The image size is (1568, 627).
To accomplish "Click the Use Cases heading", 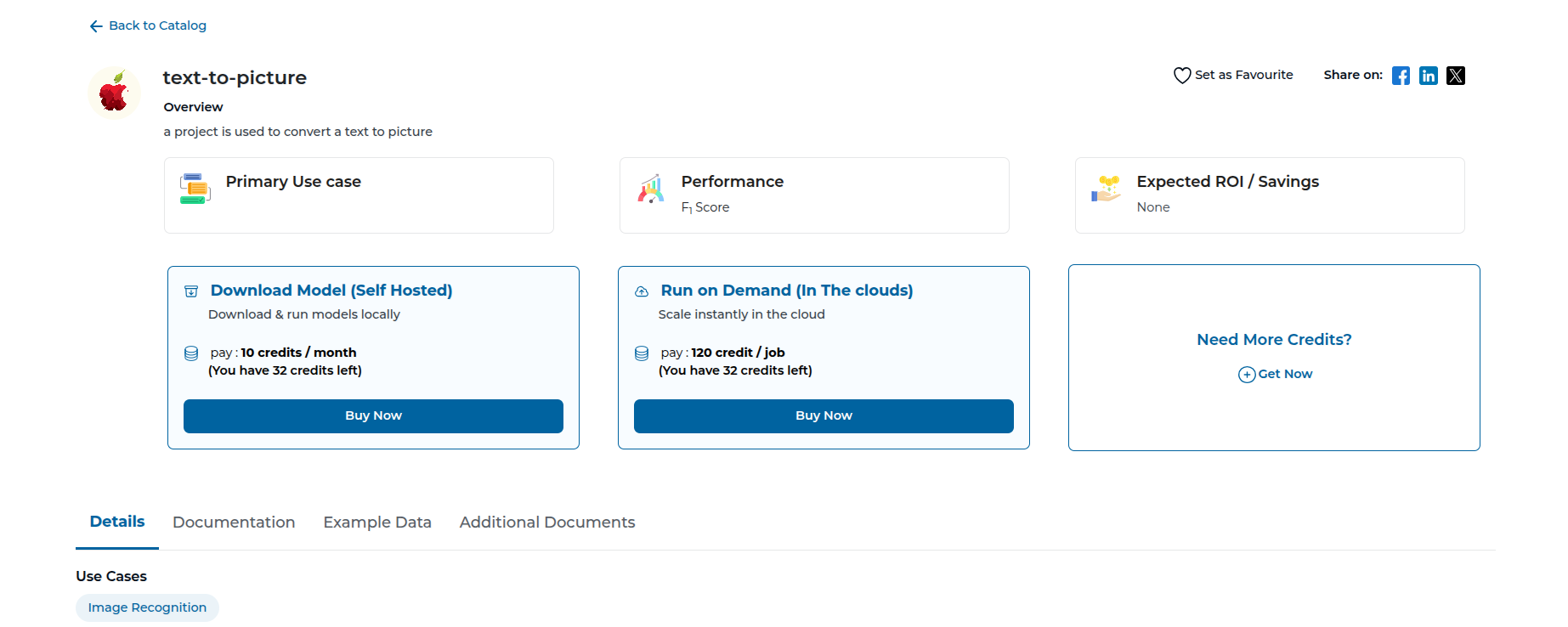I will click(111, 576).
